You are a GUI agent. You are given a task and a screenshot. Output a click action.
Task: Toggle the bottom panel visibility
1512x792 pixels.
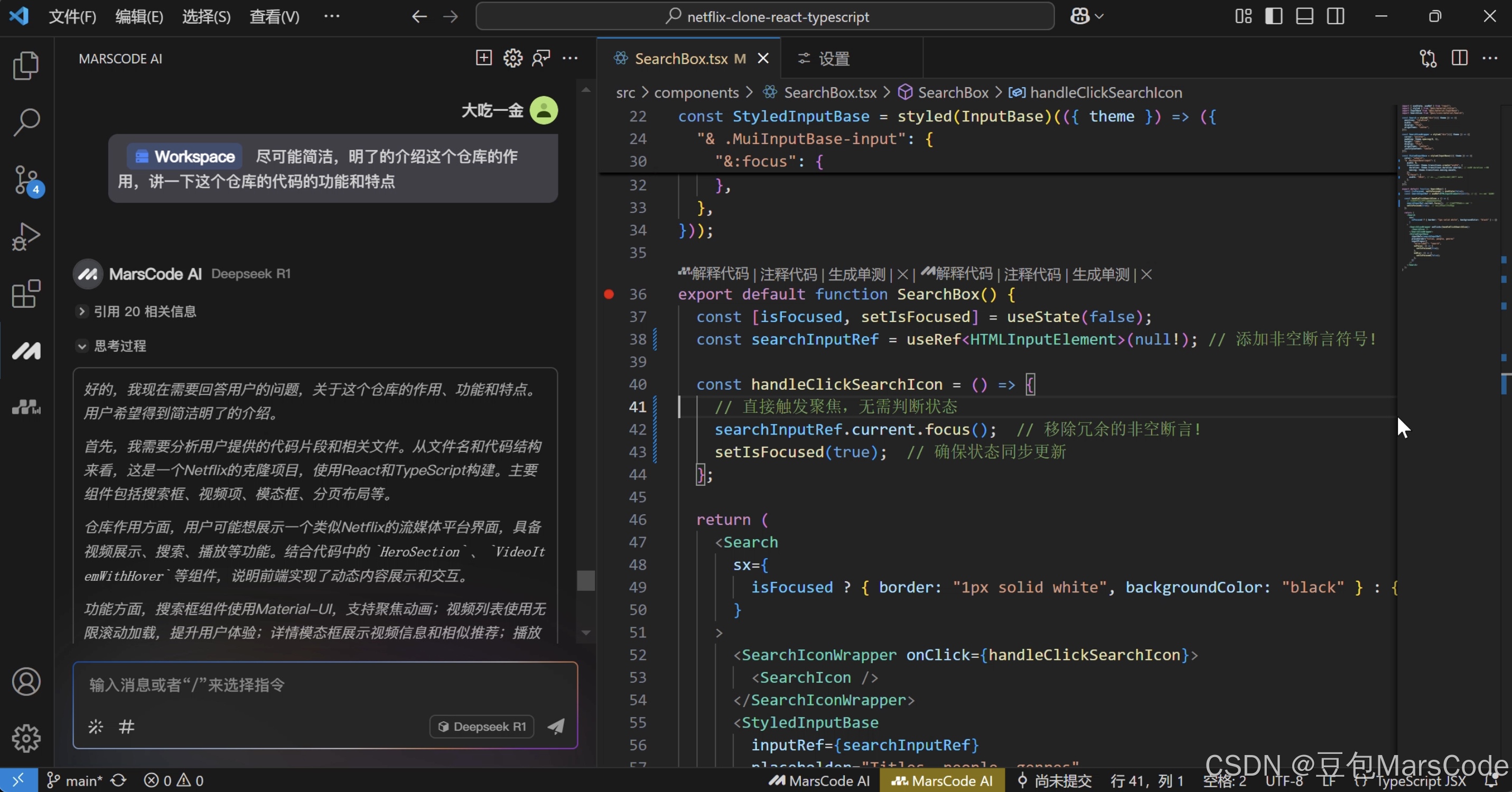click(1304, 16)
